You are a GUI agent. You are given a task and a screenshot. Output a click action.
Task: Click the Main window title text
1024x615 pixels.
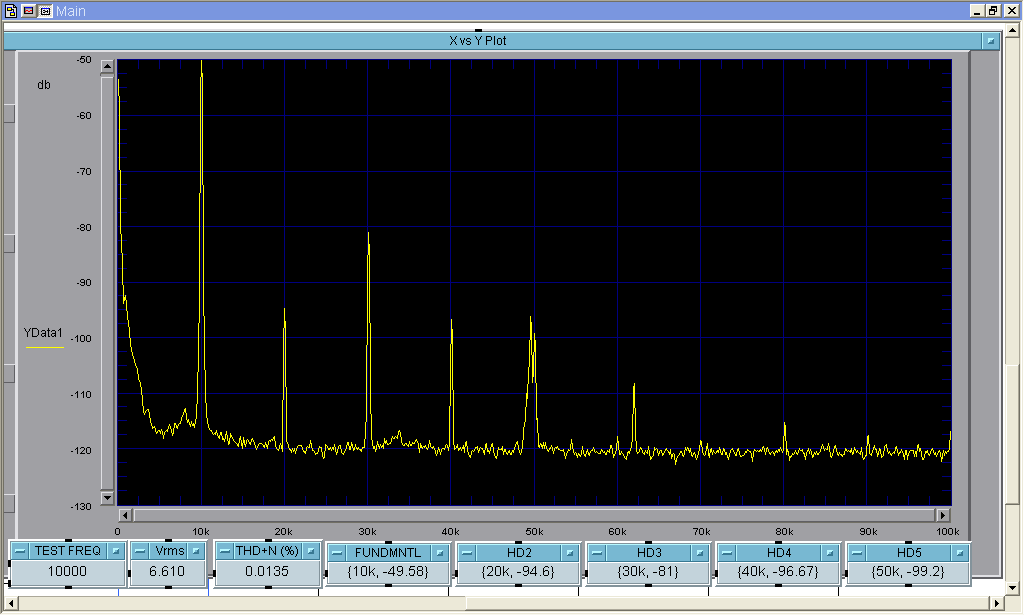(x=71, y=11)
